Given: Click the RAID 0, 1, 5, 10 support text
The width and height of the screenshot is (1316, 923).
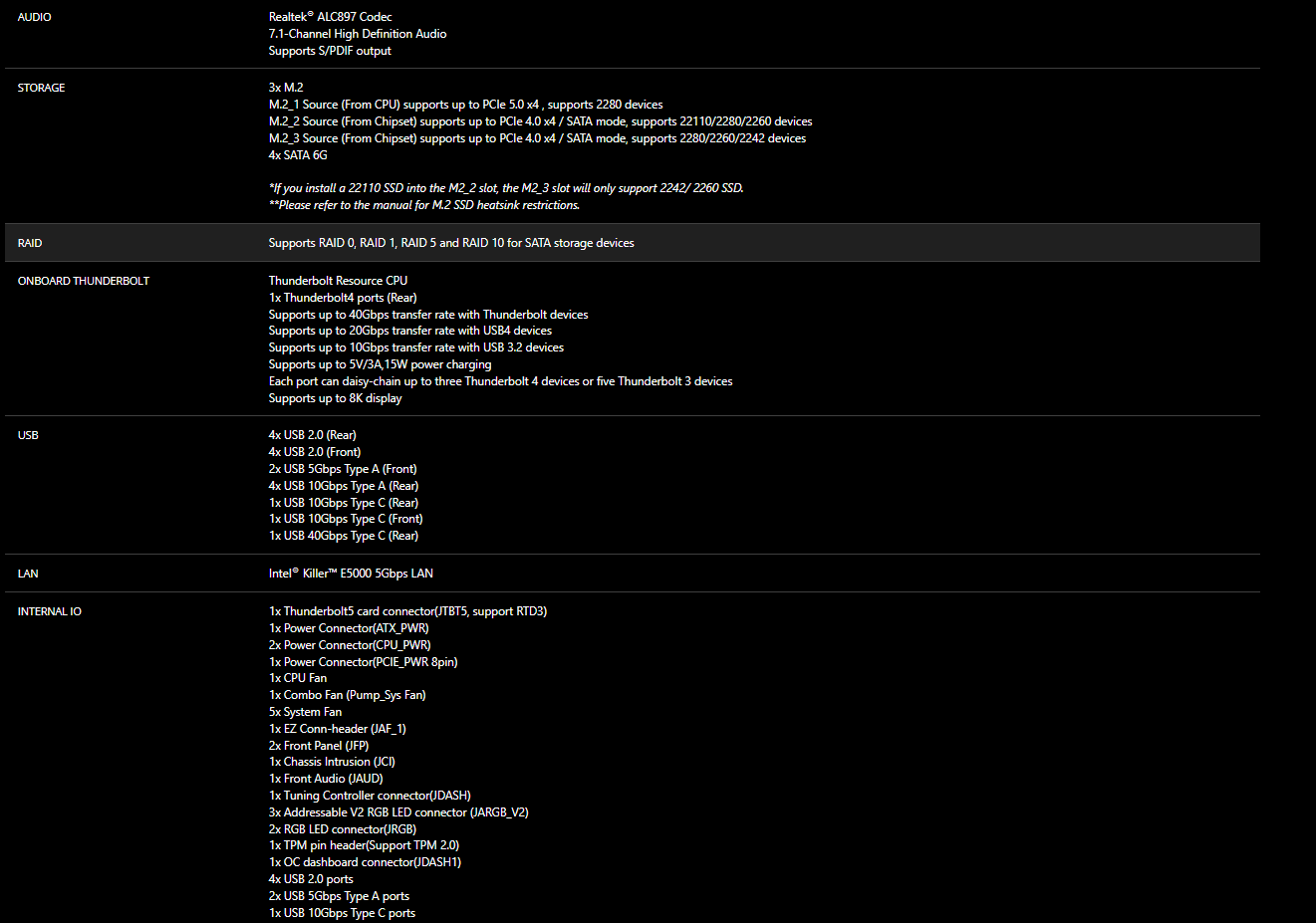Looking at the screenshot, I should click(x=451, y=243).
